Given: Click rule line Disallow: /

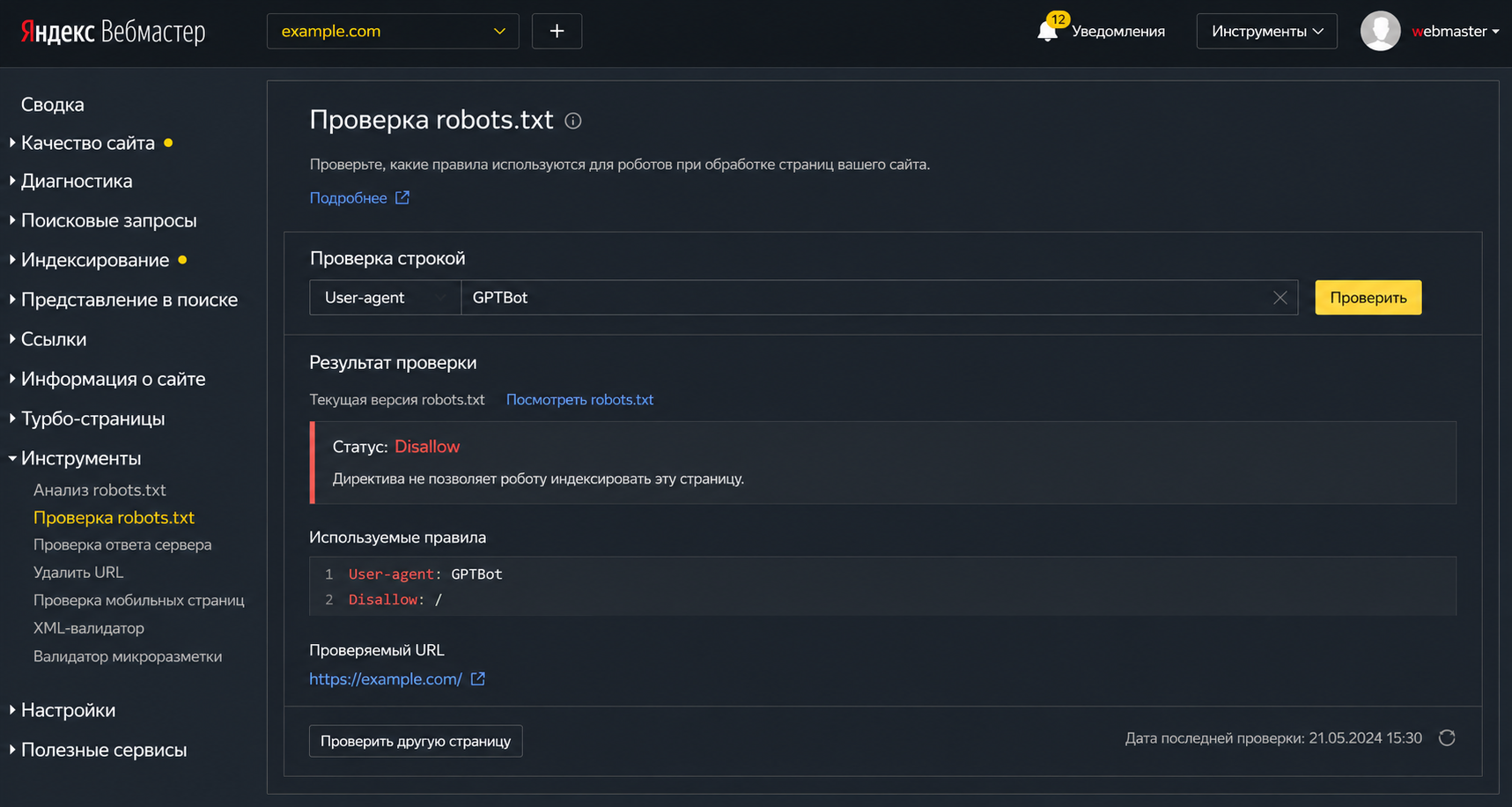Looking at the screenshot, I should pyautogui.click(x=395, y=600).
